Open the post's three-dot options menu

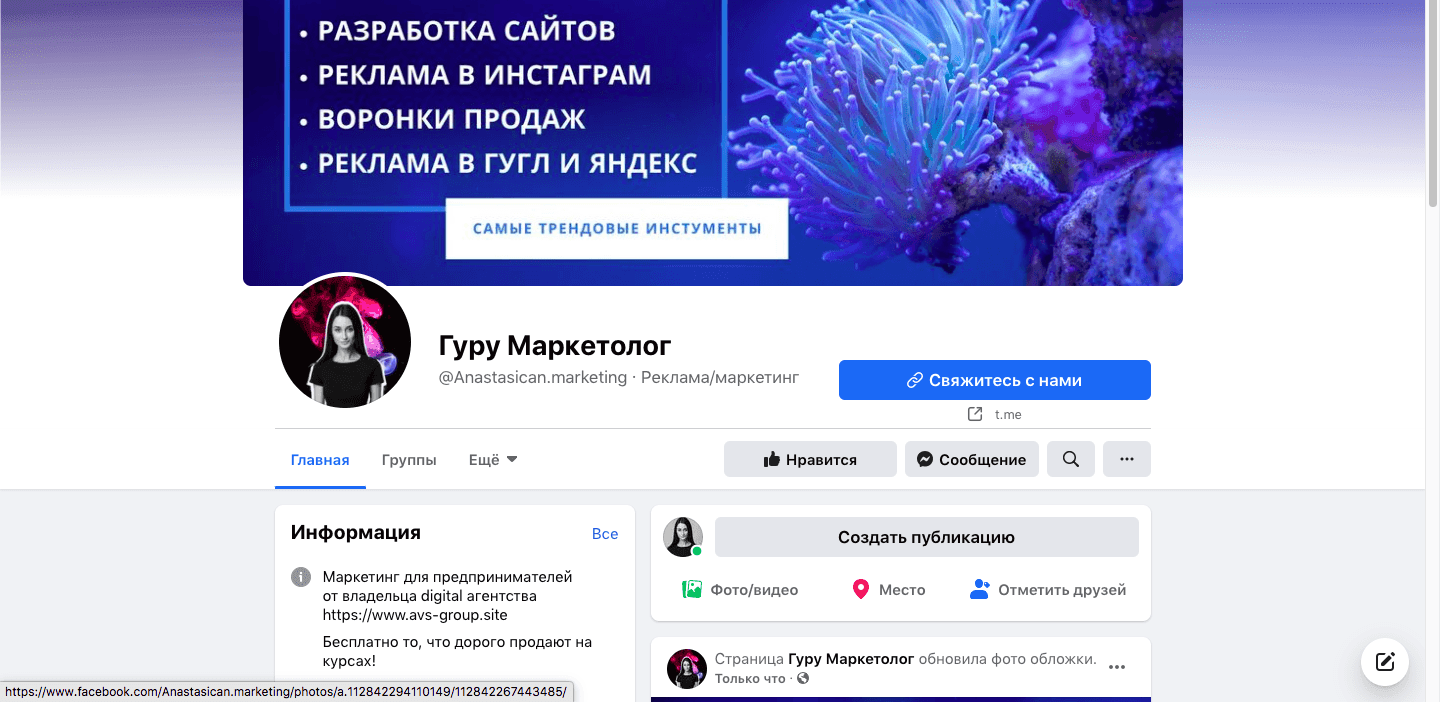point(1118,667)
